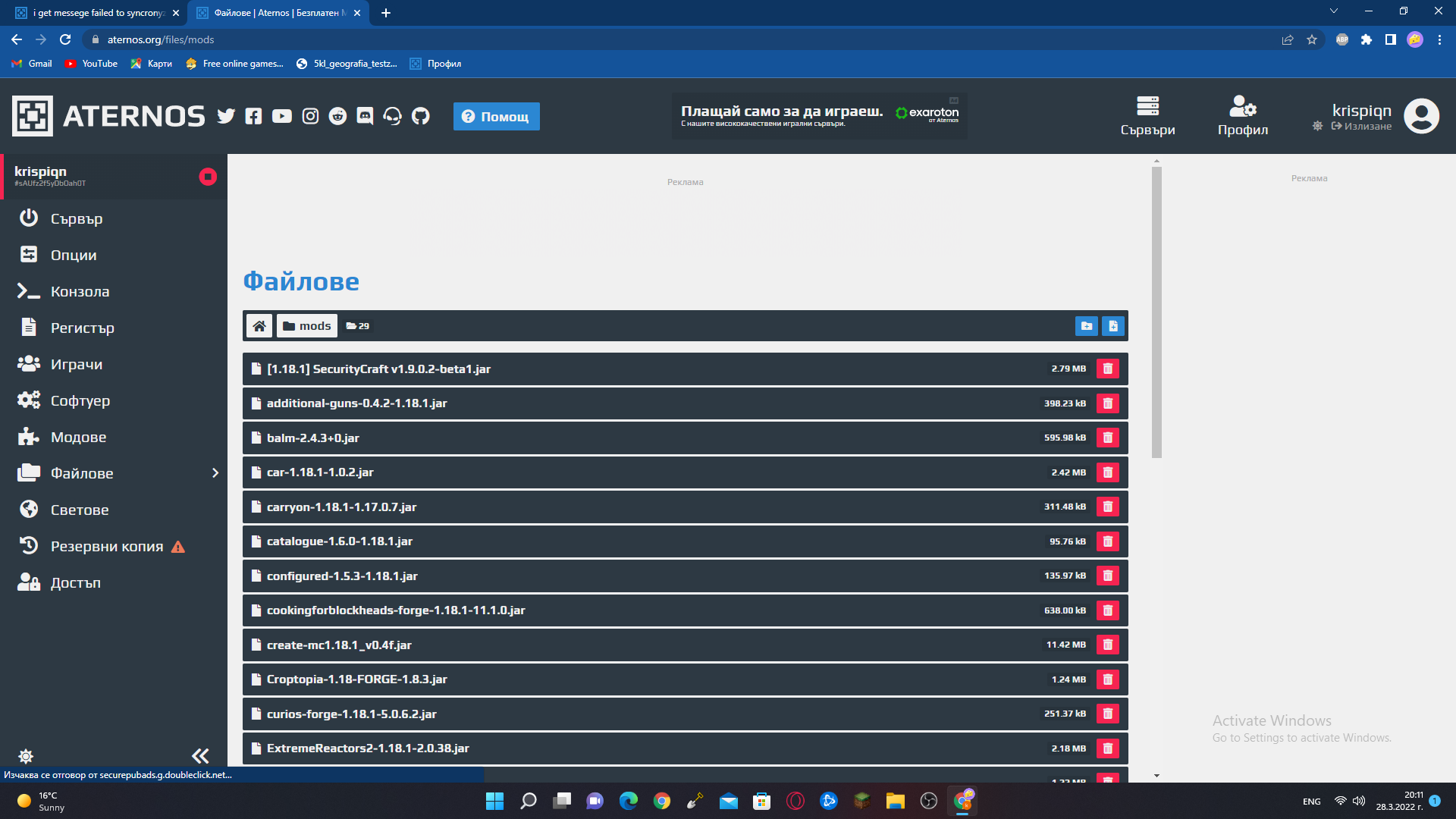This screenshot has width=1456, height=819.
Task: Delete cookingforblockheads-forge jar file
Action: [1108, 610]
